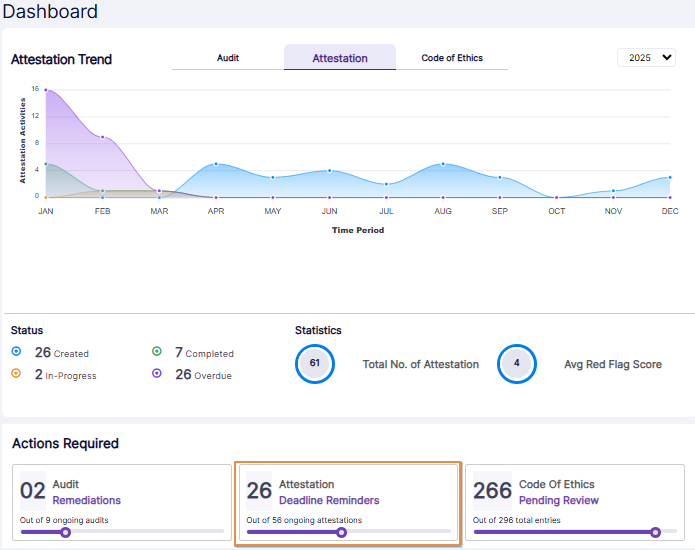Switch to the Audit tab
The width and height of the screenshot is (695, 550).
[228, 58]
